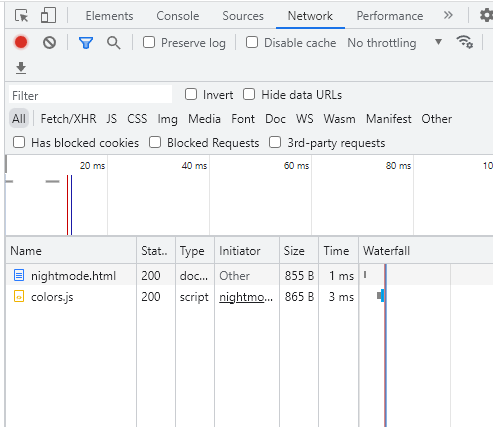Select the nightmode.html request row

[x=249, y=275]
